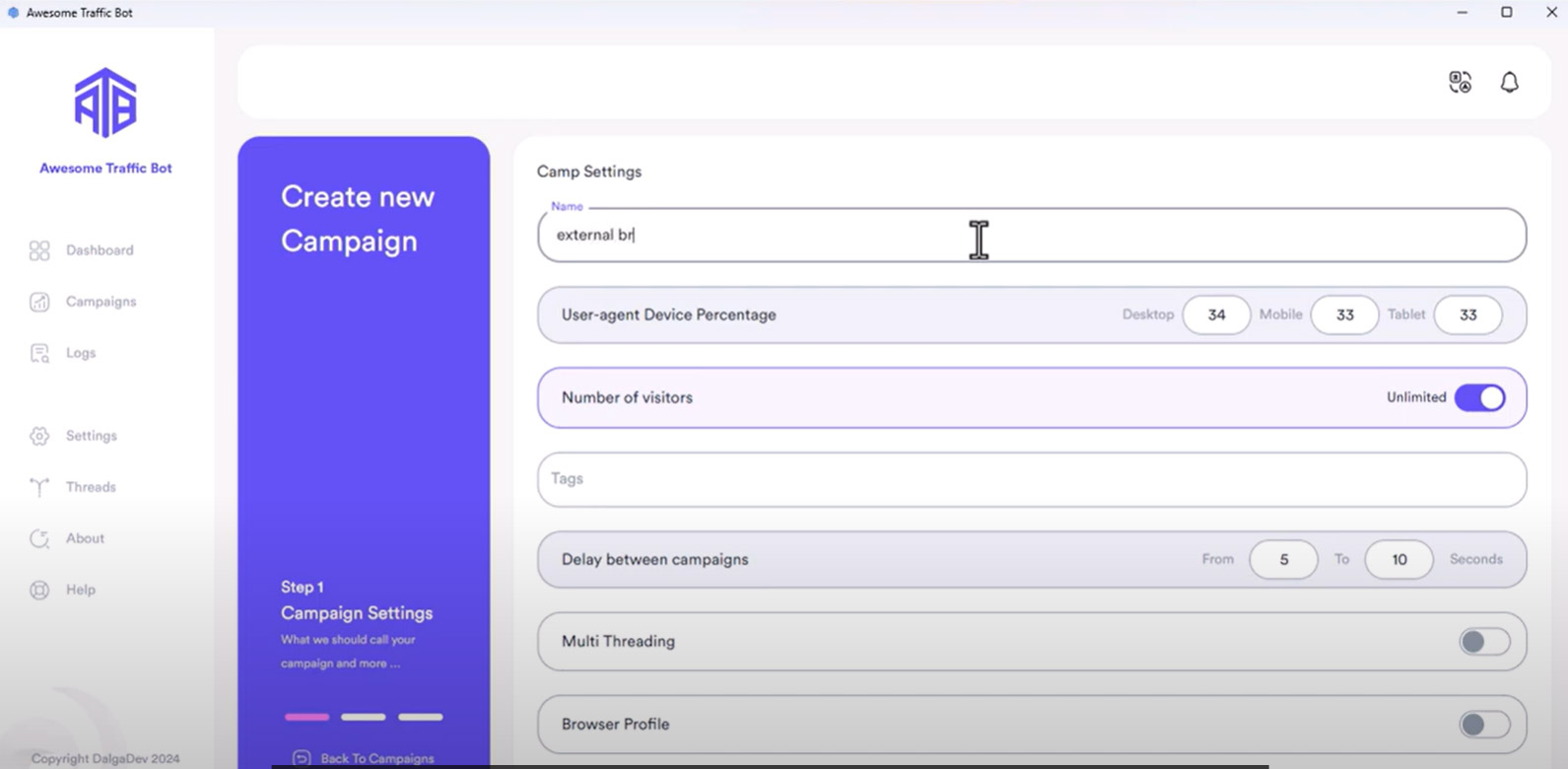Maximize the Awesome Traffic Bot window
The height and width of the screenshot is (769, 1568).
pos(1506,13)
